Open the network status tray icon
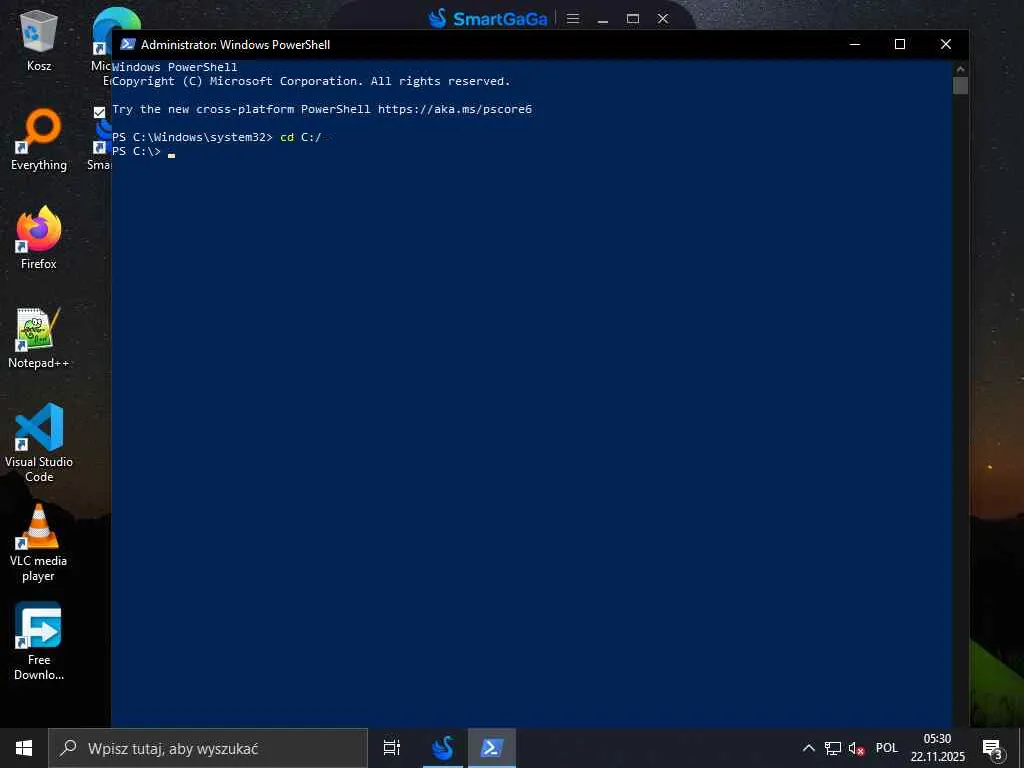The width and height of the screenshot is (1024, 768). (x=833, y=748)
